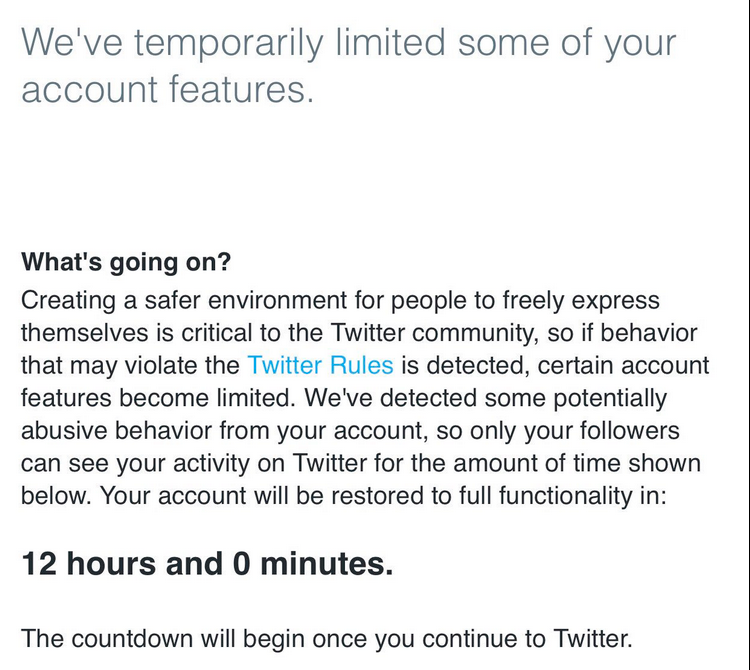Click the line "can see your activity on Twitter"
This screenshot has height=670, width=750.
coord(360,464)
